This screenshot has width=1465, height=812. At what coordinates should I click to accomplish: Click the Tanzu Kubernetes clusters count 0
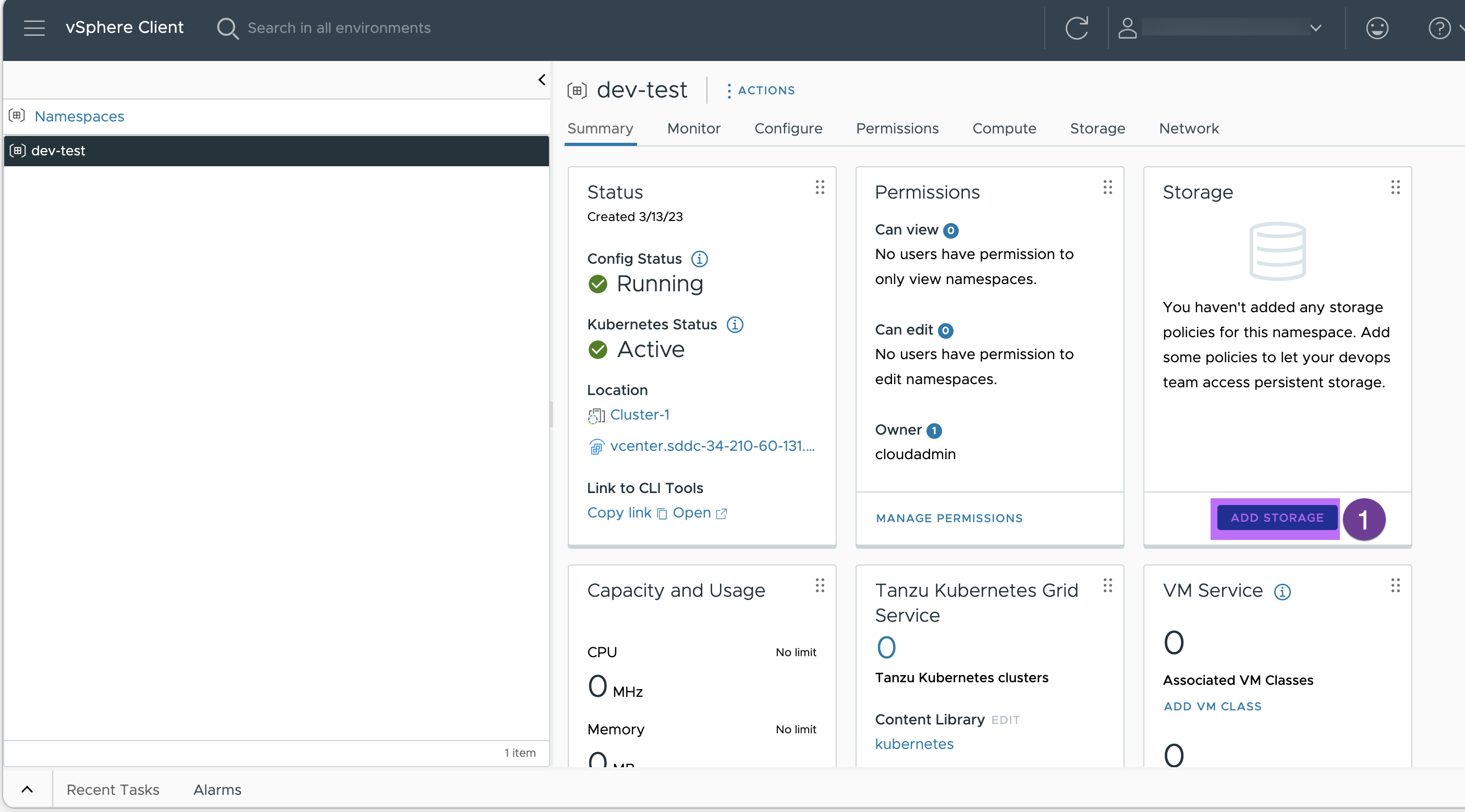886,647
